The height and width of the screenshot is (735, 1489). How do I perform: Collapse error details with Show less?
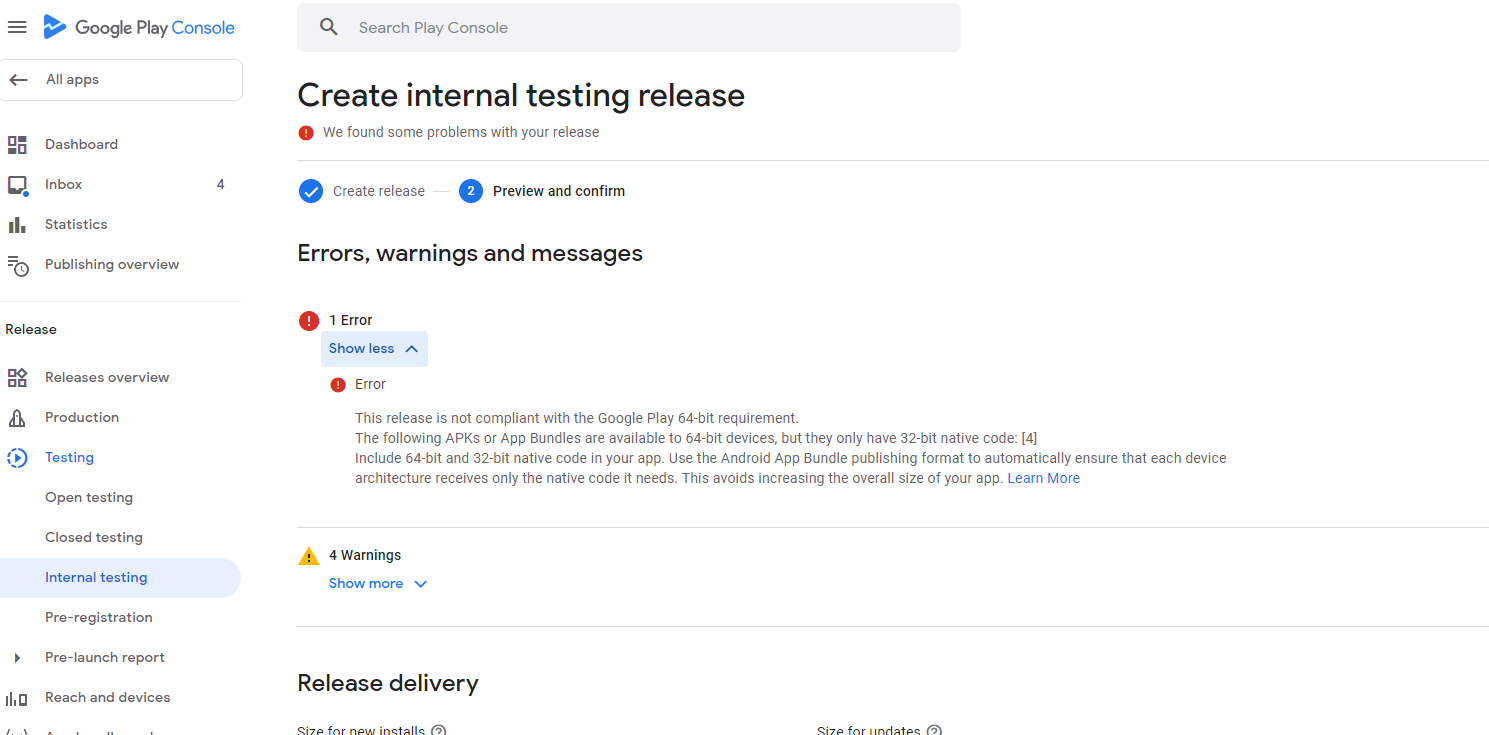pyautogui.click(x=374, y=349)
